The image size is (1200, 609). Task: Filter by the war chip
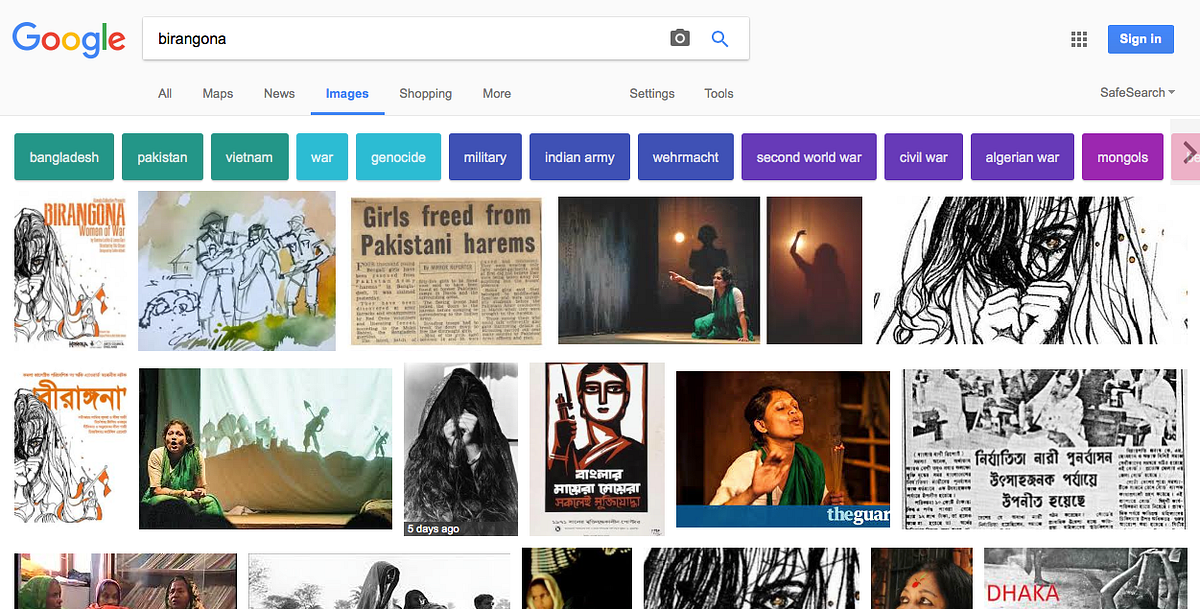(x=322, y=157)
